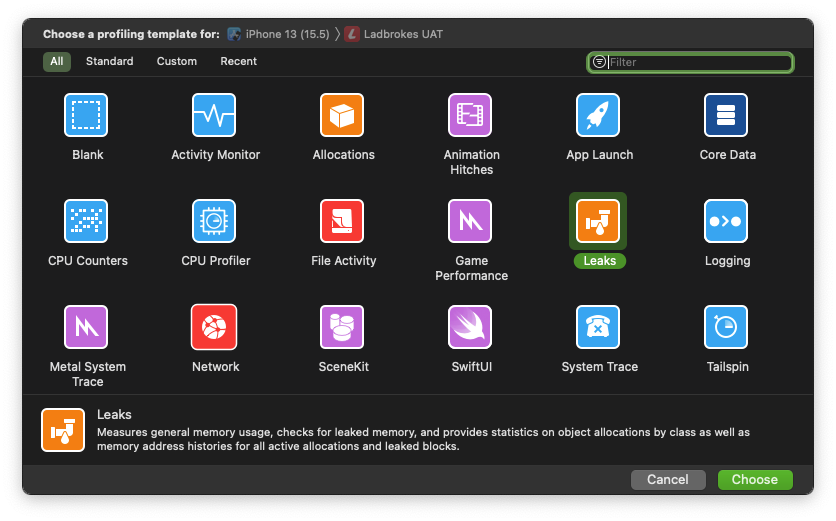Viewport: 836px width, 521px height.
Task: Pick the Network template icon
Action: pos(214,327)
